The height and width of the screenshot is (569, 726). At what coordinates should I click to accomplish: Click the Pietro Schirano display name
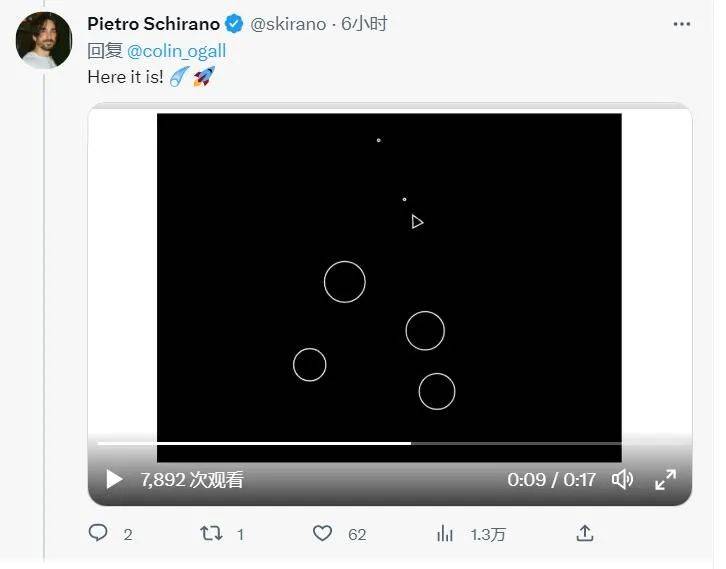(x=153, y=24)
